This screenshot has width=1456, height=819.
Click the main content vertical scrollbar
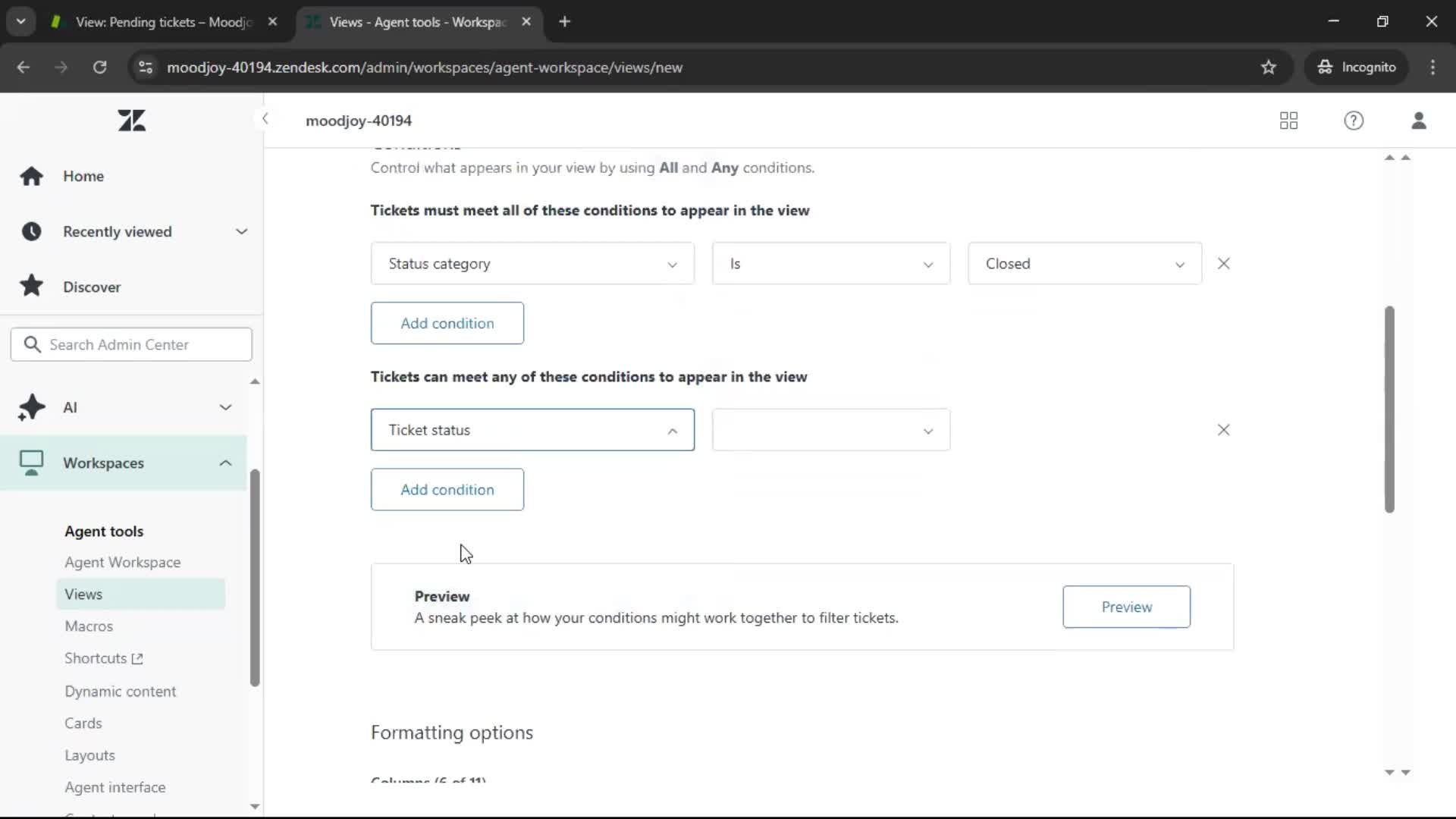point(1389,409)
